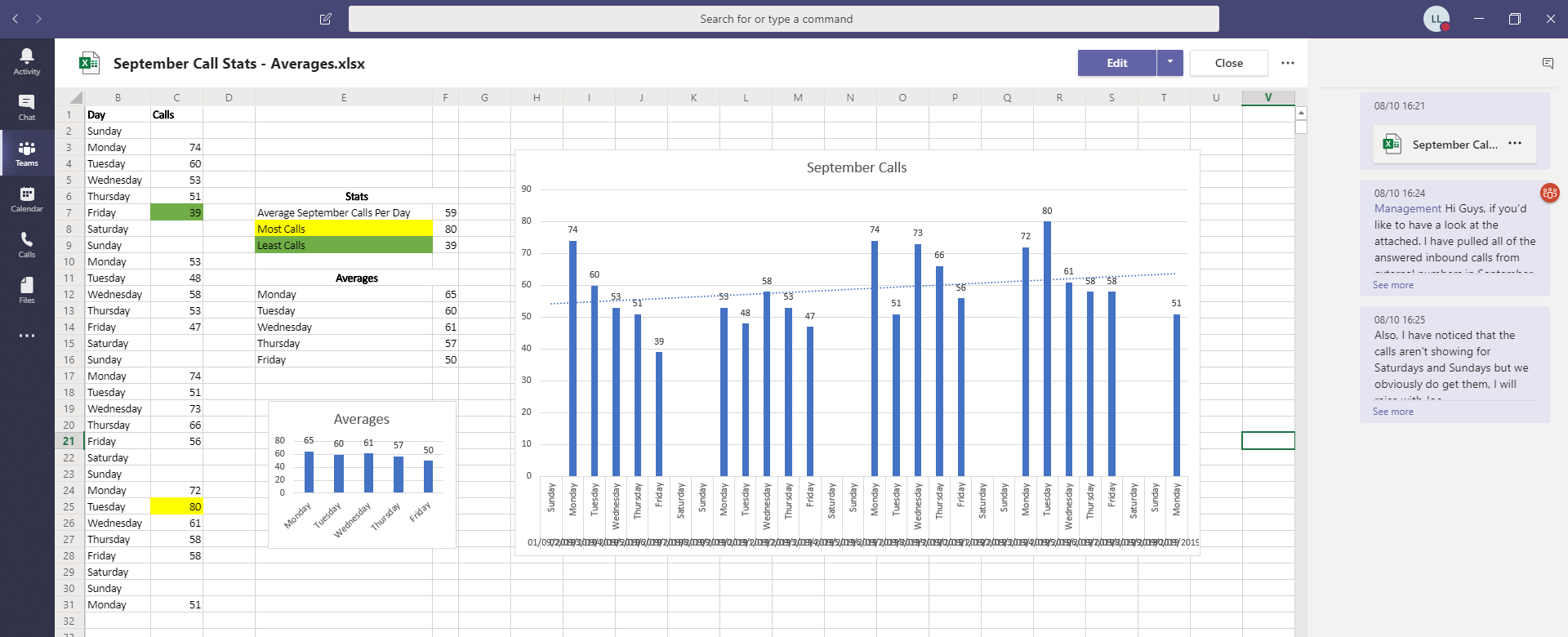Click the Edit button

click(x=1116, y=63)
